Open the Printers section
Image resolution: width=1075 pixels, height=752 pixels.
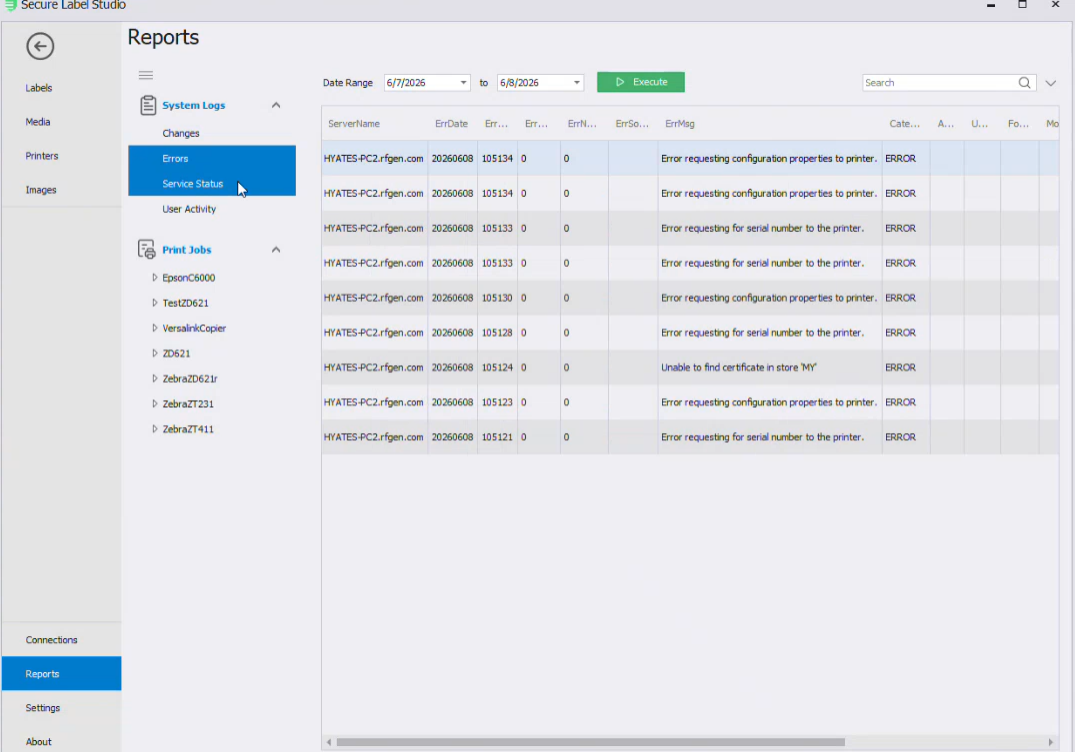coord(42,156)
